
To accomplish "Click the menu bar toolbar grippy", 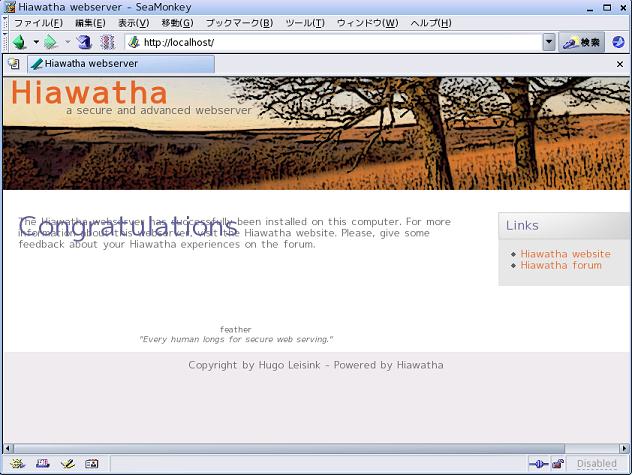I will click(x=5, y=23).
